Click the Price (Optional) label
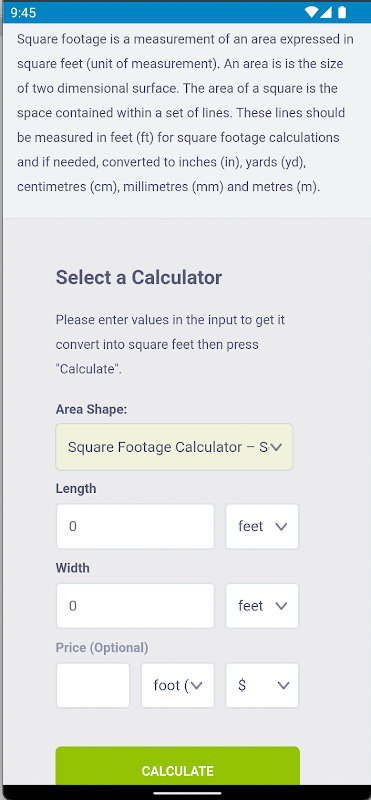This screenshot has width=371, height=800. (x=102, y=648)
